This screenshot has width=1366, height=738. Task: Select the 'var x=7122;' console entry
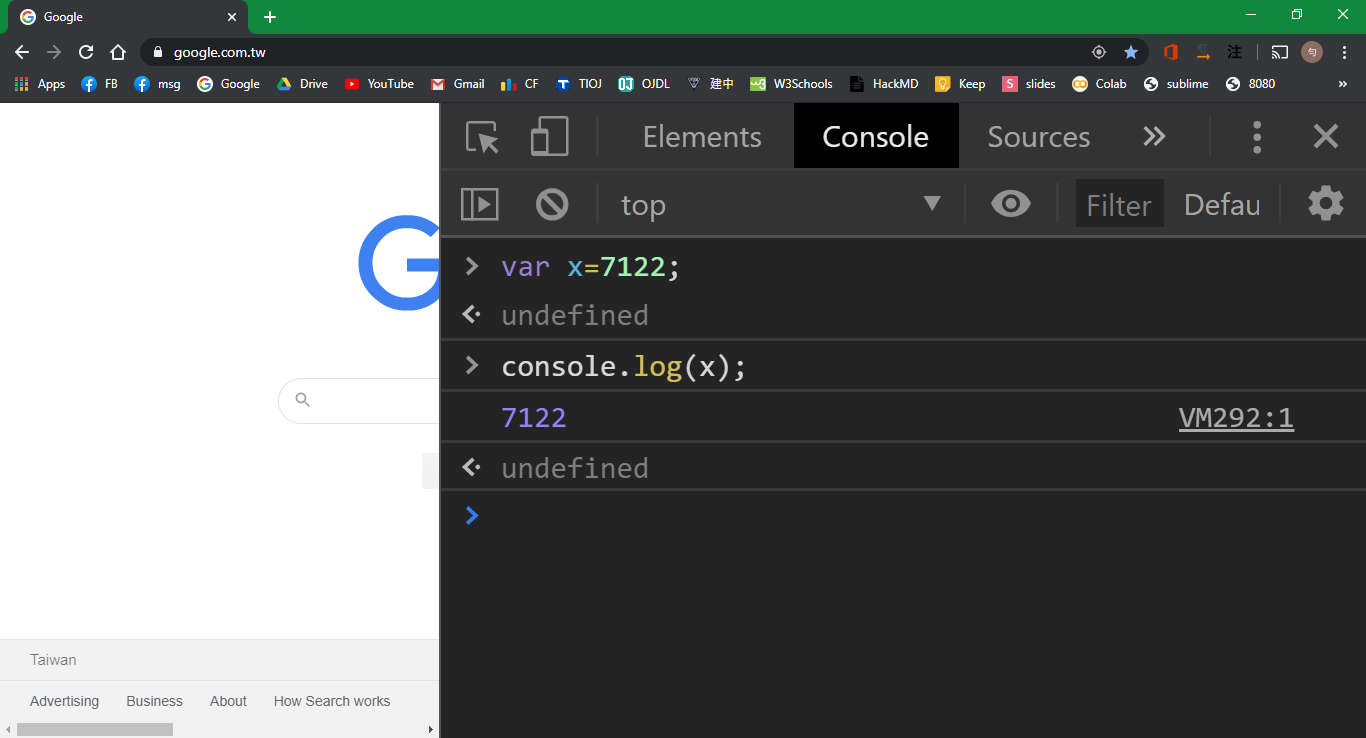tap(591, 267)
